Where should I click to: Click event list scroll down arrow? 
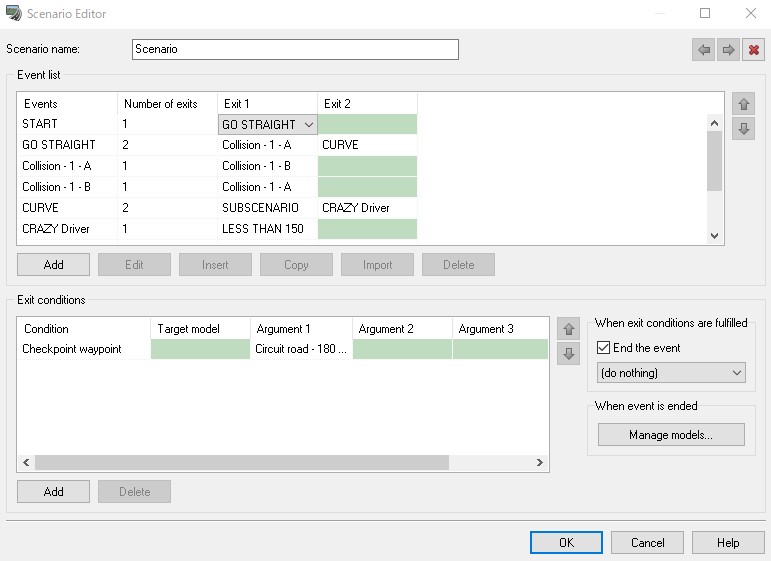click(714, 236)
